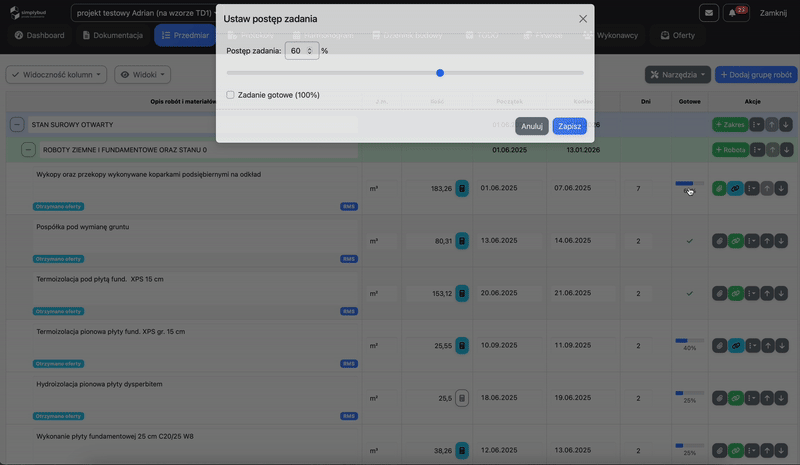The width and height of the screenshot is (800, 465).
Task: Open paperclip for Termoizolacja pod płytą fund. row
Action: pos(719,293)
